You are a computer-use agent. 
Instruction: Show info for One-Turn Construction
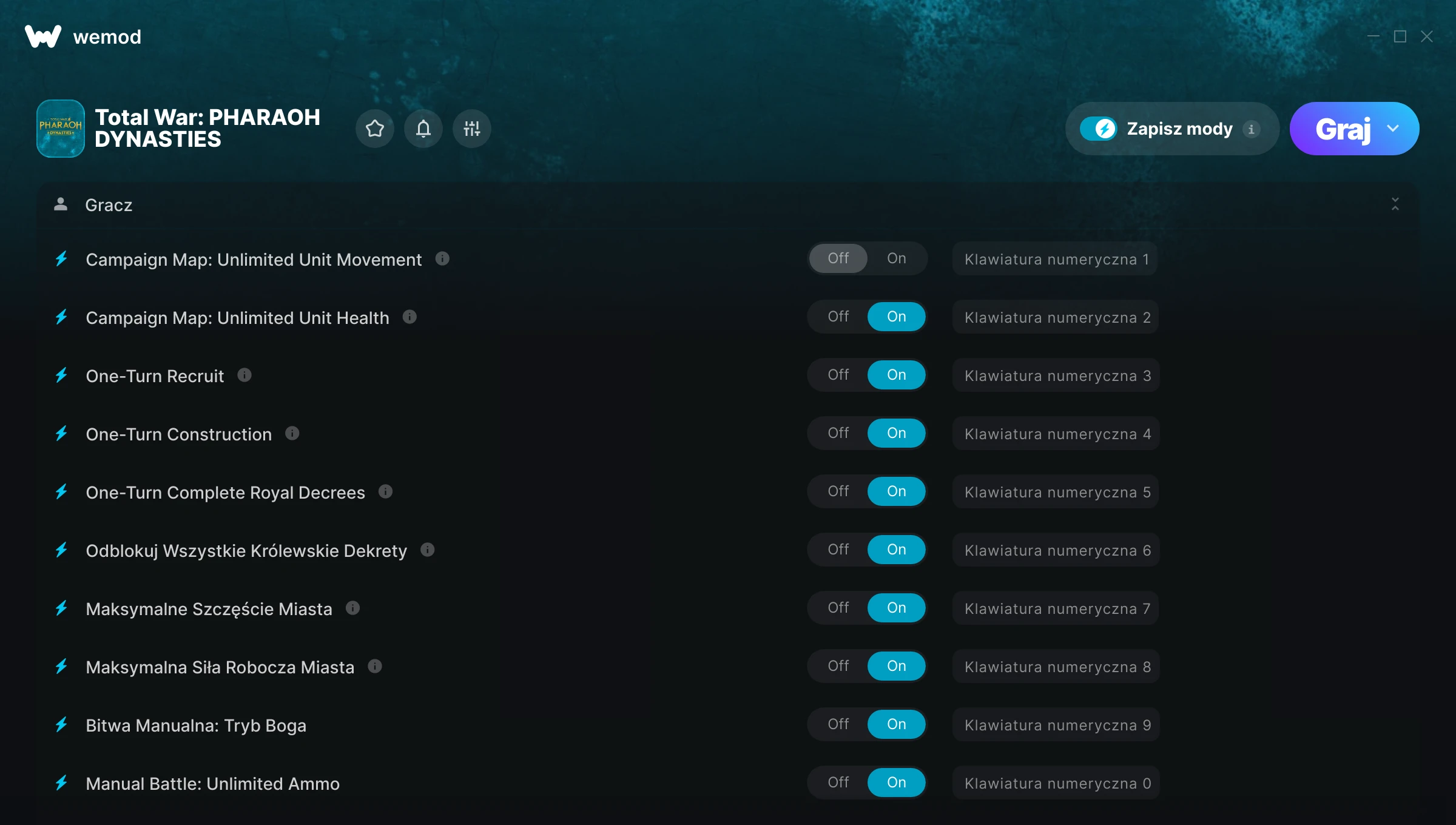tap(292, 433)
